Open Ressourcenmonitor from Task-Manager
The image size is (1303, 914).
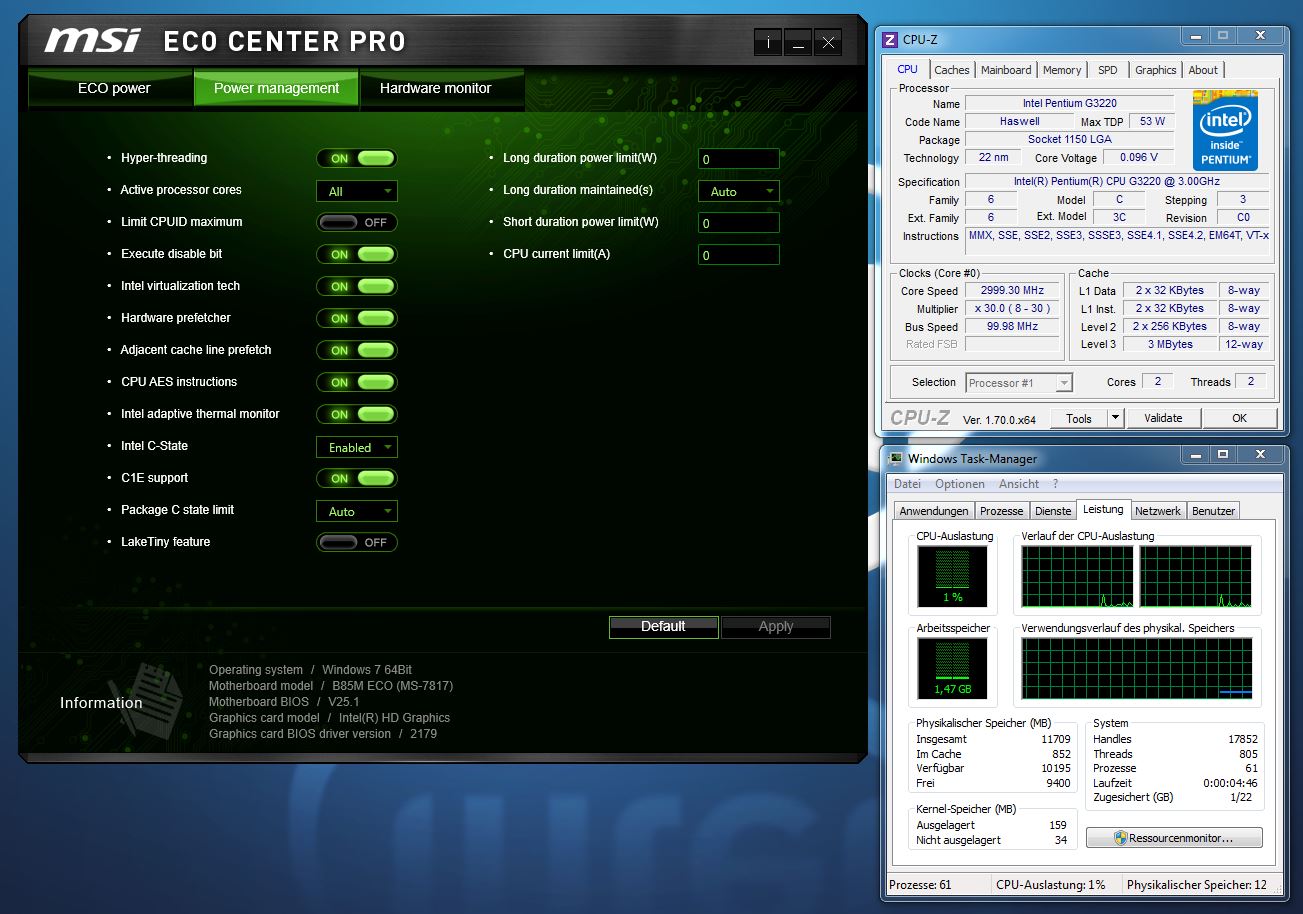click(1174, 838)
